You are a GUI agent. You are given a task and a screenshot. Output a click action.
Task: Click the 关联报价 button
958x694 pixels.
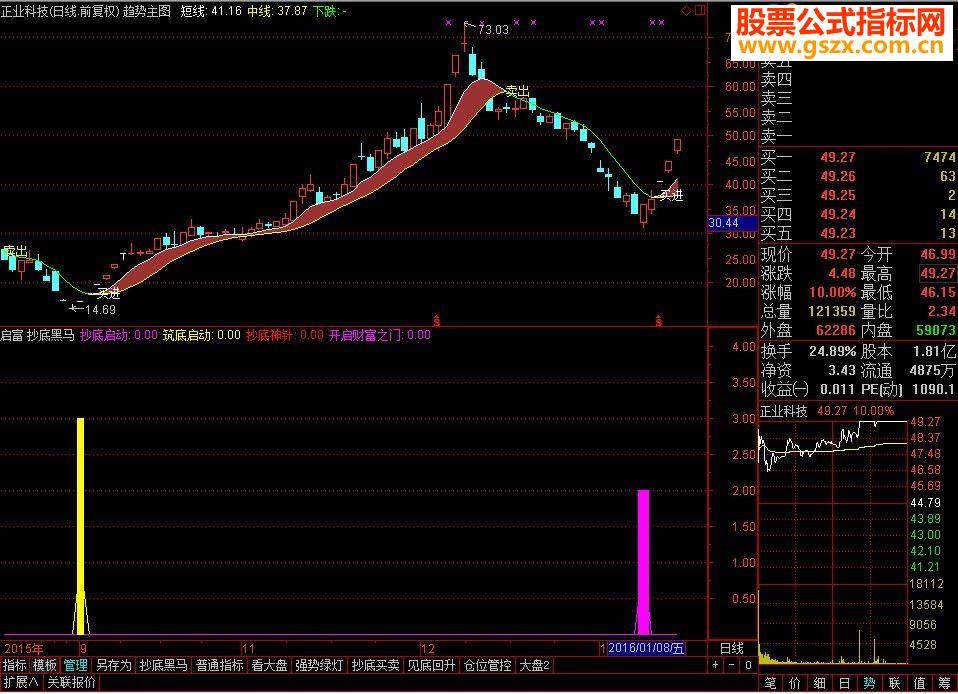click(x=71, y=682)
